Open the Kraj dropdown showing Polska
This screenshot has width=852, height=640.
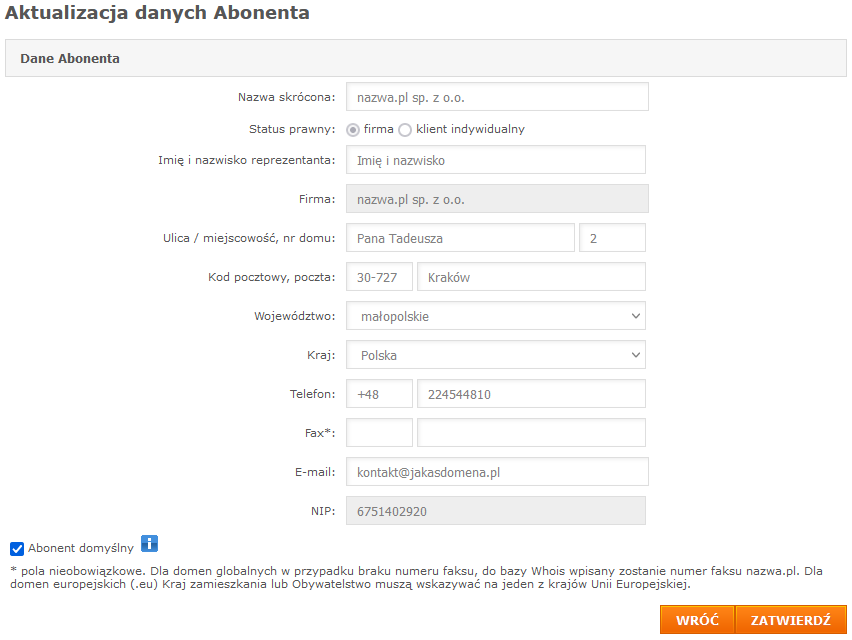pyautogui.click(x=496, y=355)
